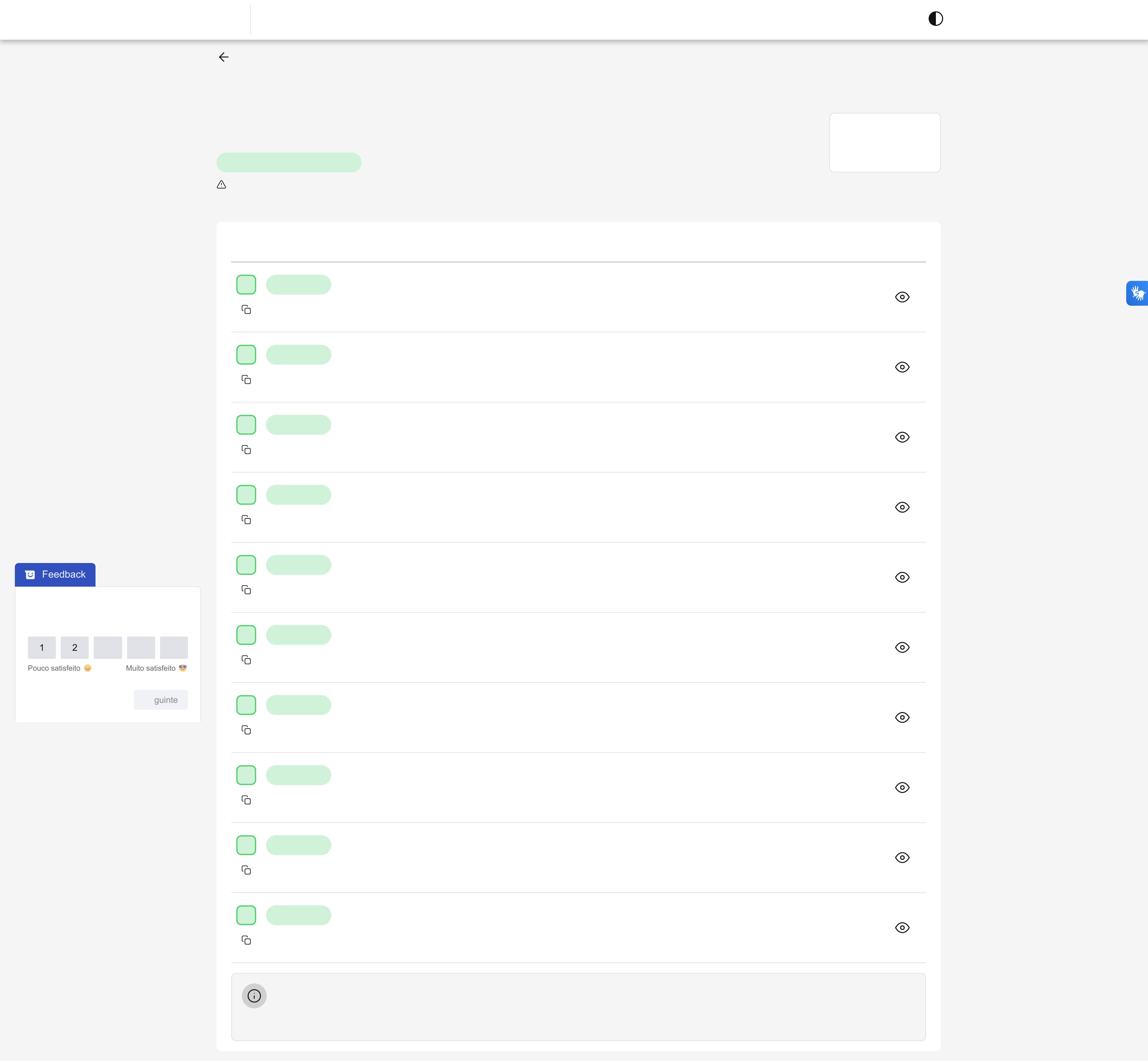Screen dimensions: 1148x1061
Task: Click the info icon in bottom notice
Action: (254, 996)
